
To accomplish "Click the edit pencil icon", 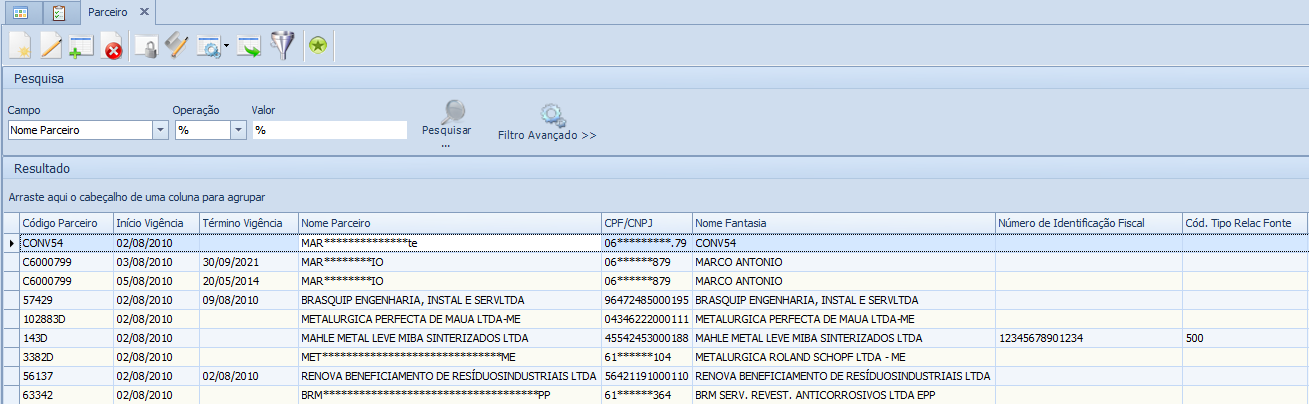I will (50, 46).
